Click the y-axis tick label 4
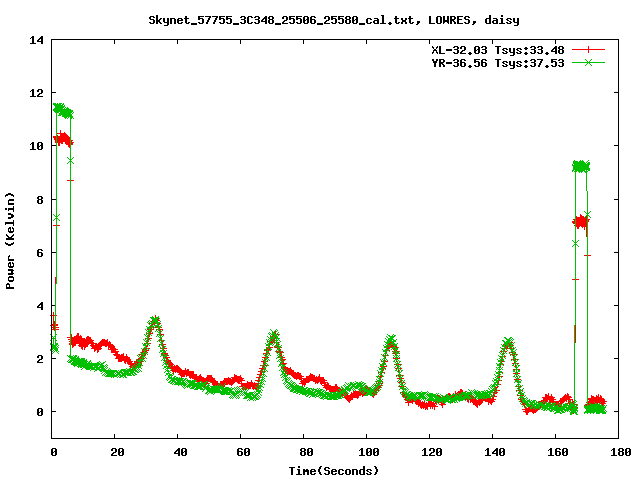The width and height of the screenshot is (640, 480). [40, 306]
